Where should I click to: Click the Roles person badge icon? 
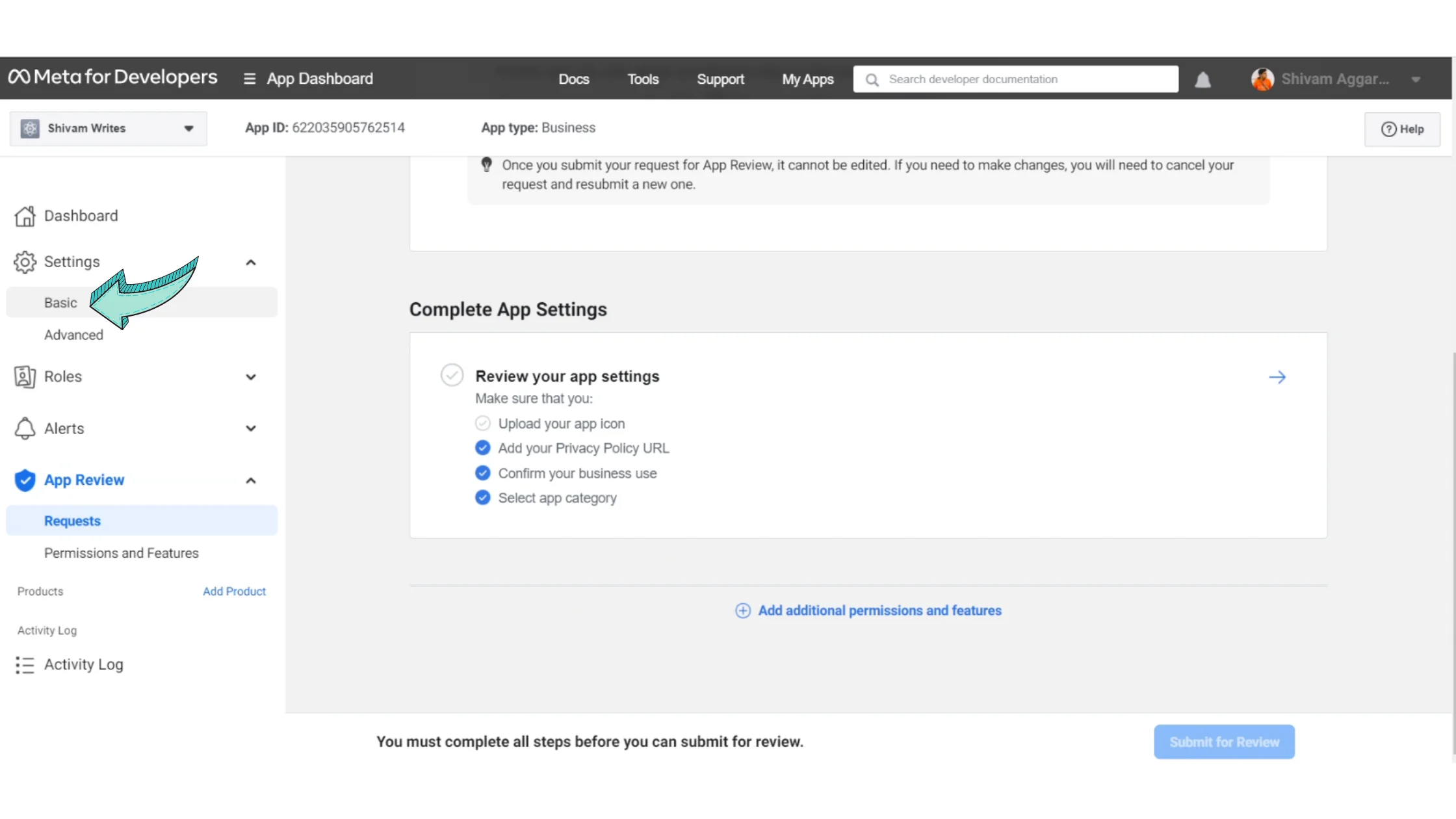click(x=25, y=377)
